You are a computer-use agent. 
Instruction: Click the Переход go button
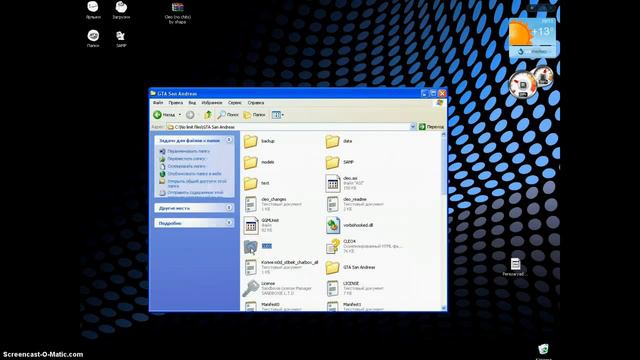pyautogui.click(x=431, y=127)
